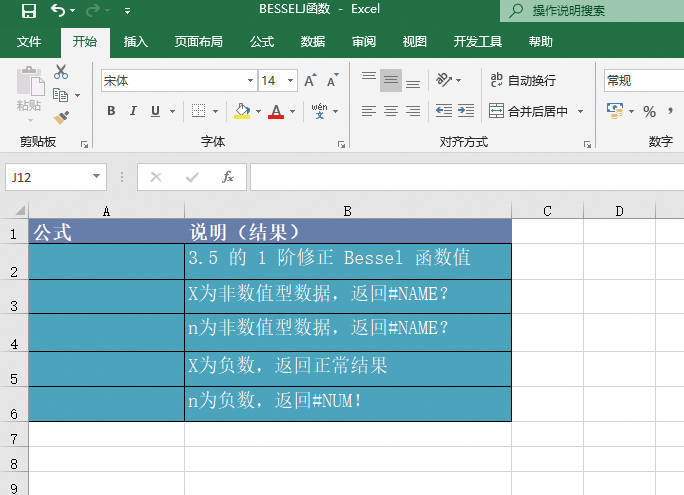Click the Format Painter brush icon
Screen dimensions: 684x495
point(61,117)
